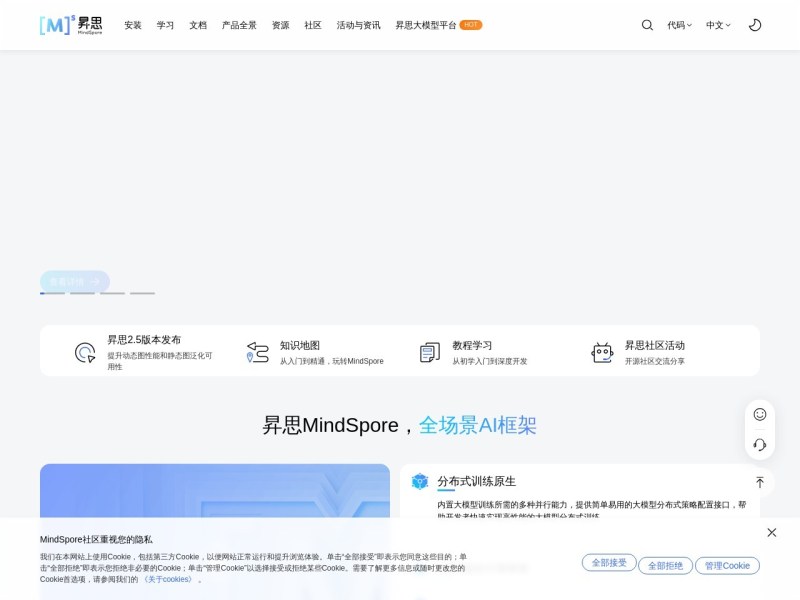Click the smiley feedback icon
Screen dimensions: 800x600
pos(760,414)
